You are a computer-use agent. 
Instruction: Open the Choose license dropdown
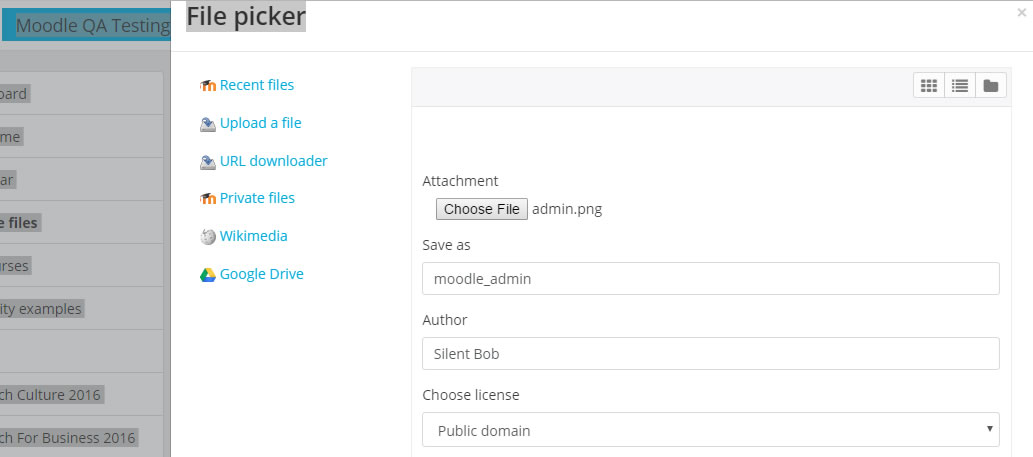pos(711,430)
